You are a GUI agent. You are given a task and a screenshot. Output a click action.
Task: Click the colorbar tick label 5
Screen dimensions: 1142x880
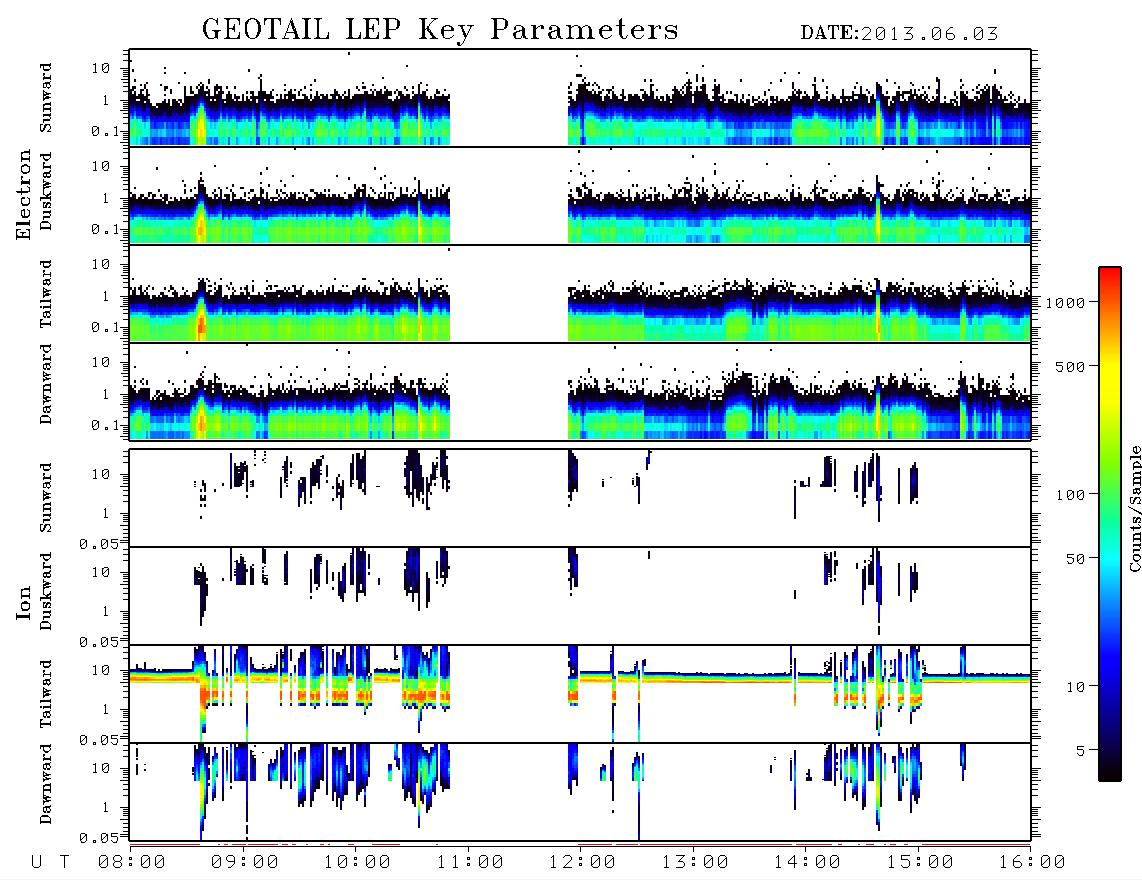[x=1081, y=750]
